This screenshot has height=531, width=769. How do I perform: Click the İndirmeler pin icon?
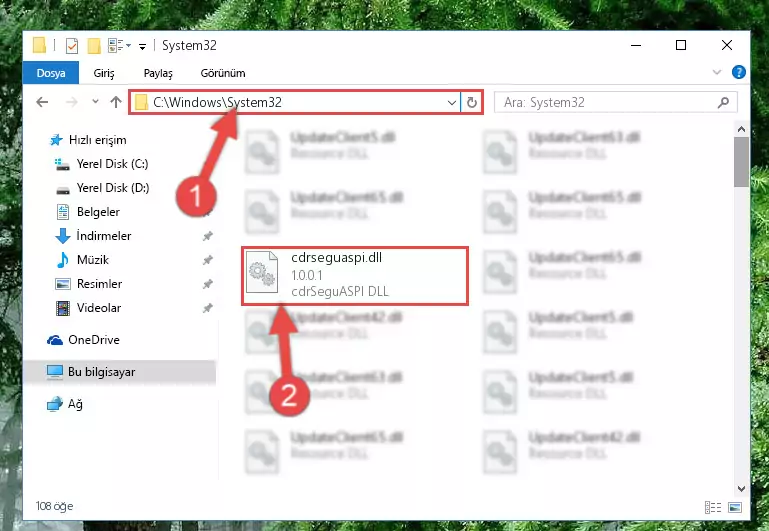coord(207,236)
